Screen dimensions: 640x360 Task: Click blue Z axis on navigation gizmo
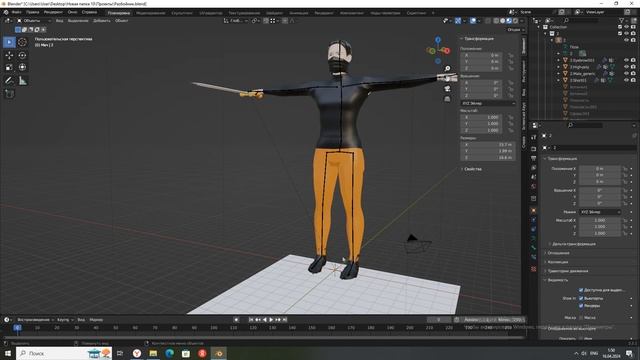(x=438, y=40)
